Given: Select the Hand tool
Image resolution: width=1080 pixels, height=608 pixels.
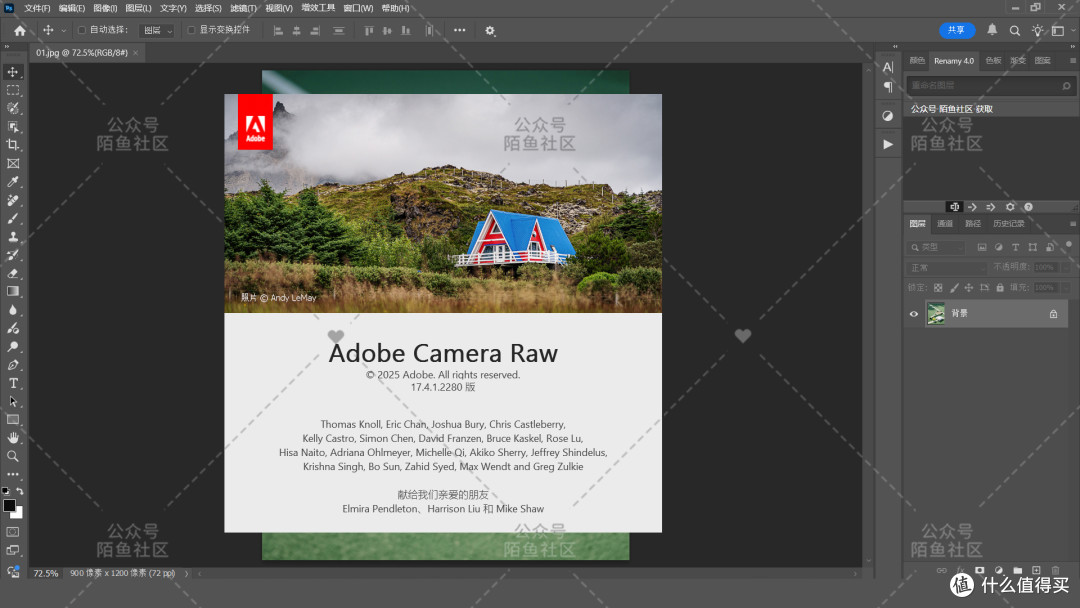Looking at the screenshot, I should (12, 437).
